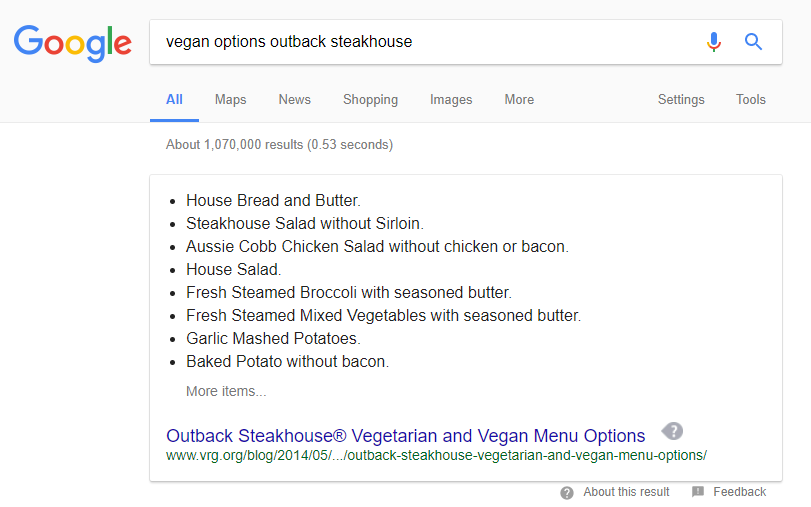The width and height of the screenshot is (811, 507).
Task: Expand the More search categories menu
Action: pyautogui.click(x=519, y=99)
